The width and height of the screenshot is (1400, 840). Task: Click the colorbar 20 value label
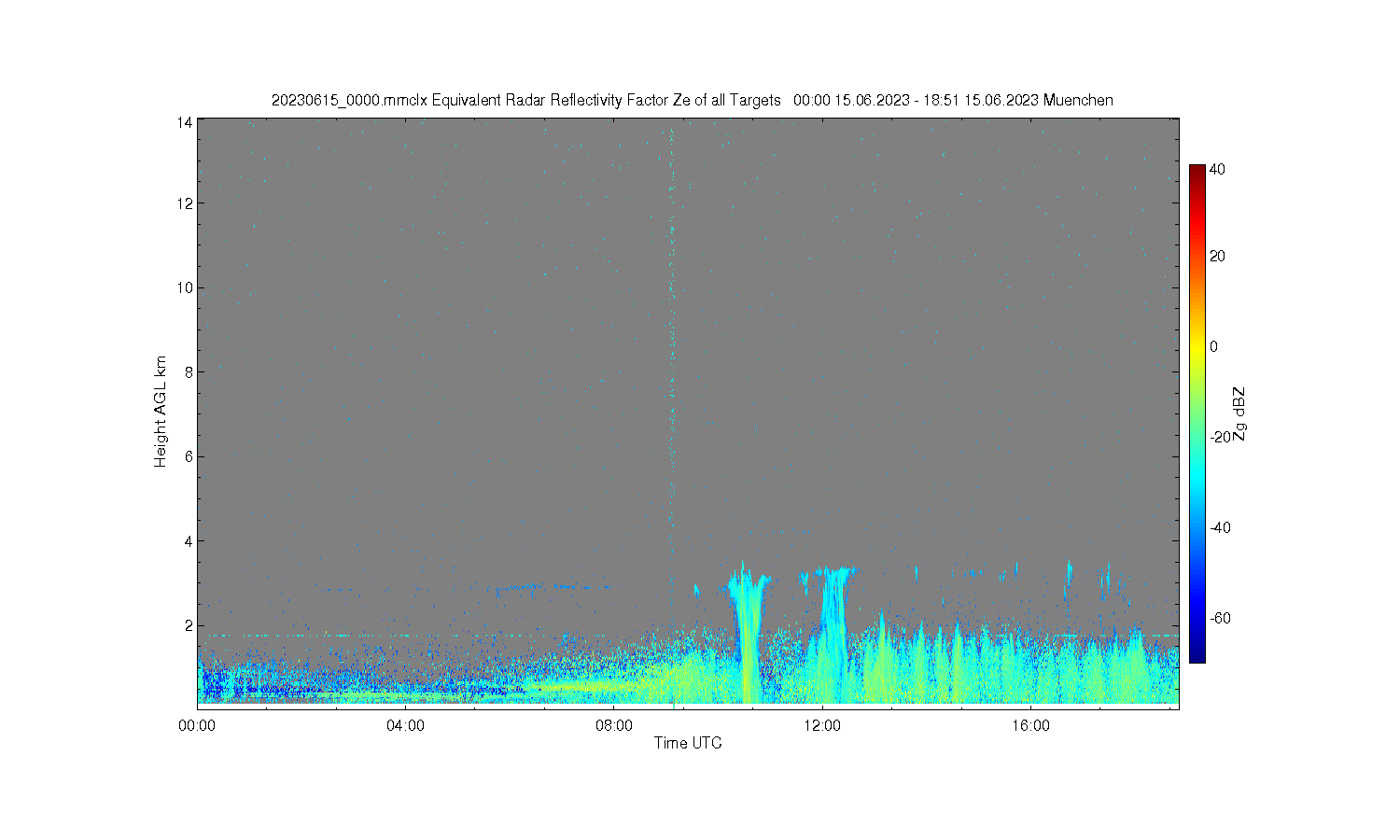1217,256
